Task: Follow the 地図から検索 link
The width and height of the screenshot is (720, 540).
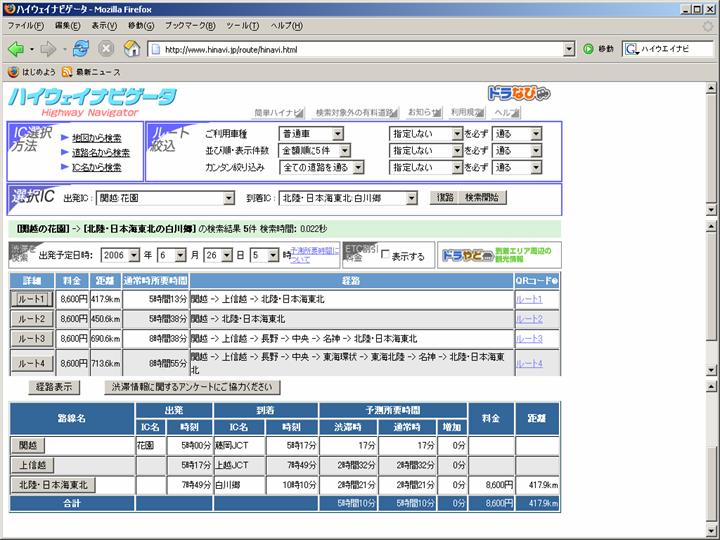Action: click(96, 138)
